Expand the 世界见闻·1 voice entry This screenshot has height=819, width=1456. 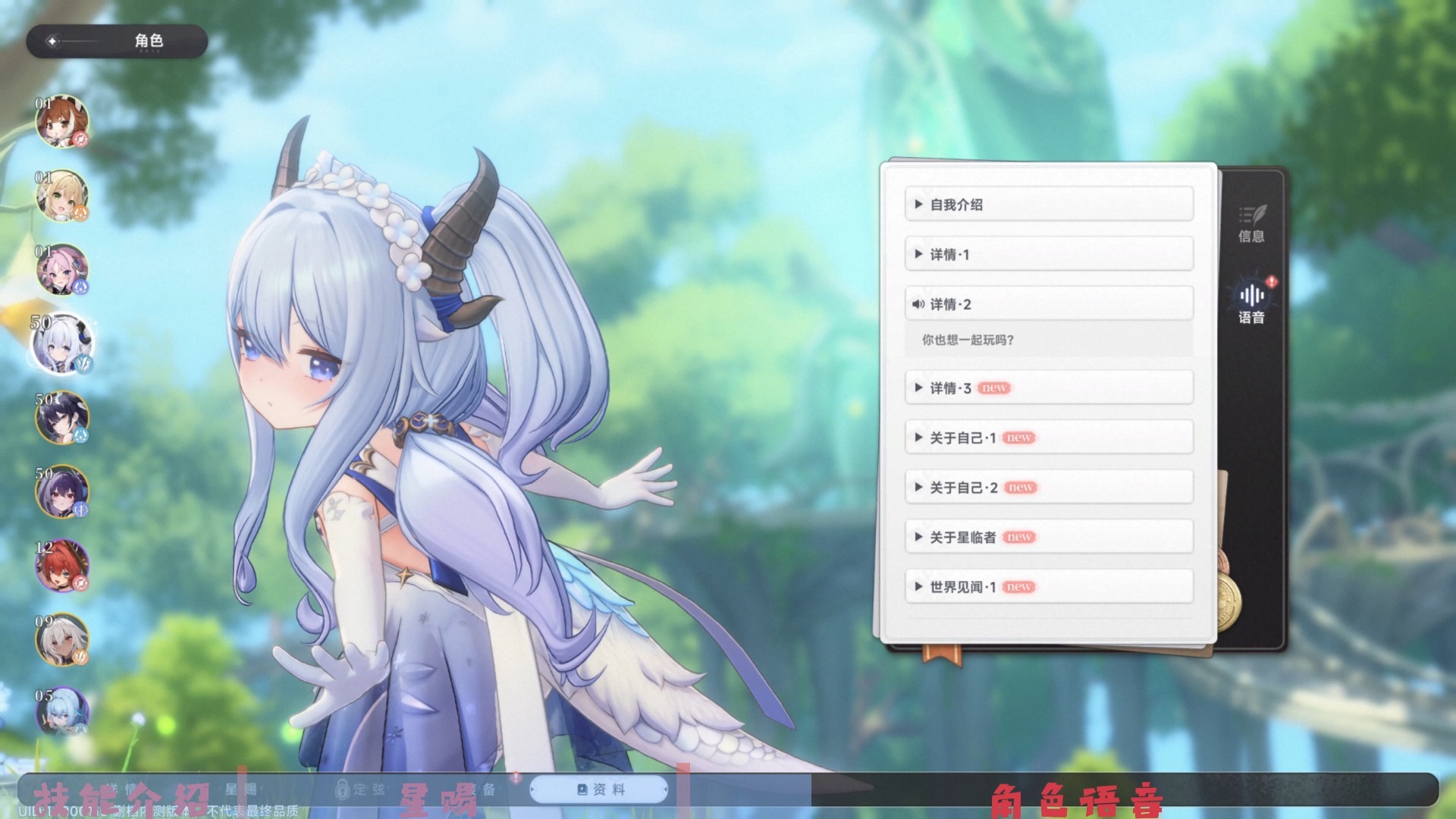[x=1049, y=587]
